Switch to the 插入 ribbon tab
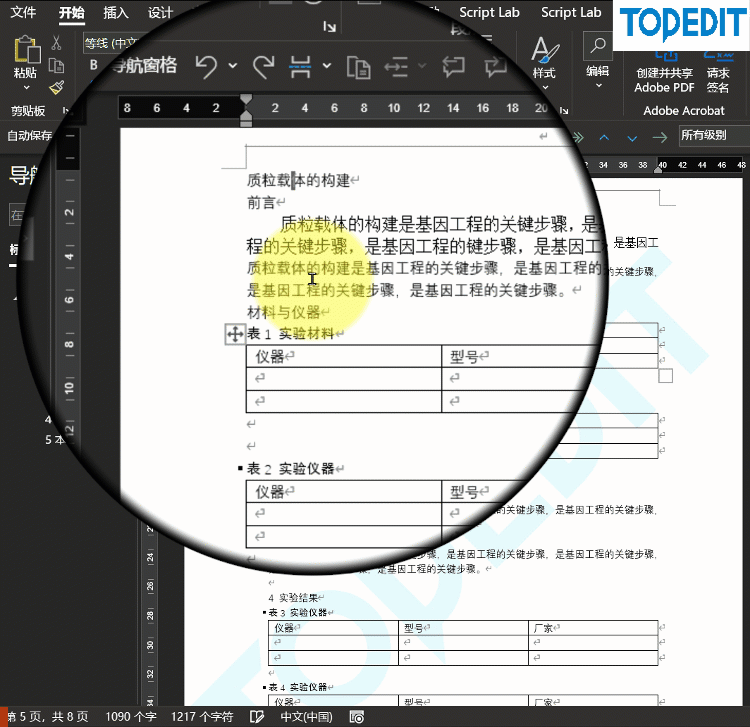This screenshot has width=750, height=727. click(x=116, y=12)
